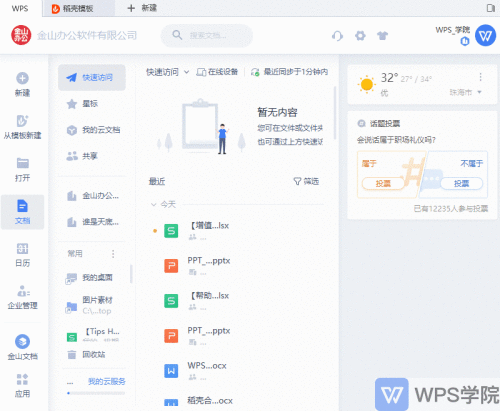Select the 文档 sidebar item

coord(22,212)
